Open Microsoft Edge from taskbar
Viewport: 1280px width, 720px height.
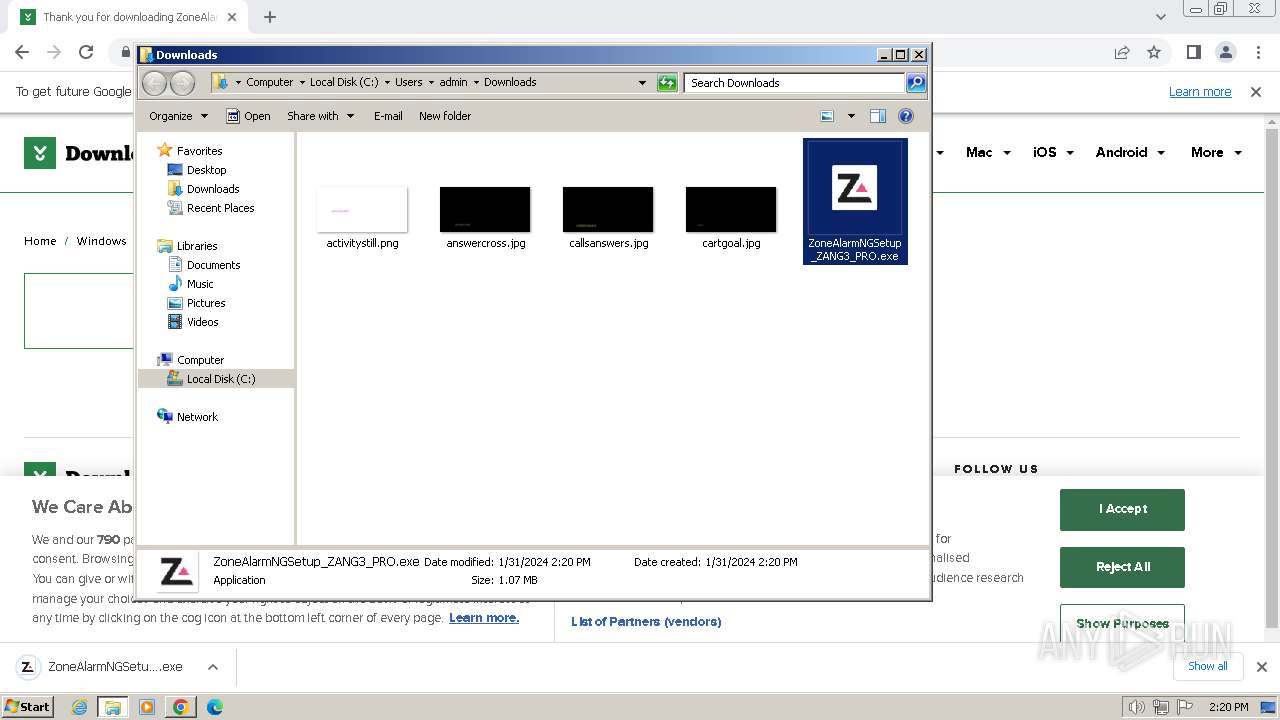[x=214, y=707]
